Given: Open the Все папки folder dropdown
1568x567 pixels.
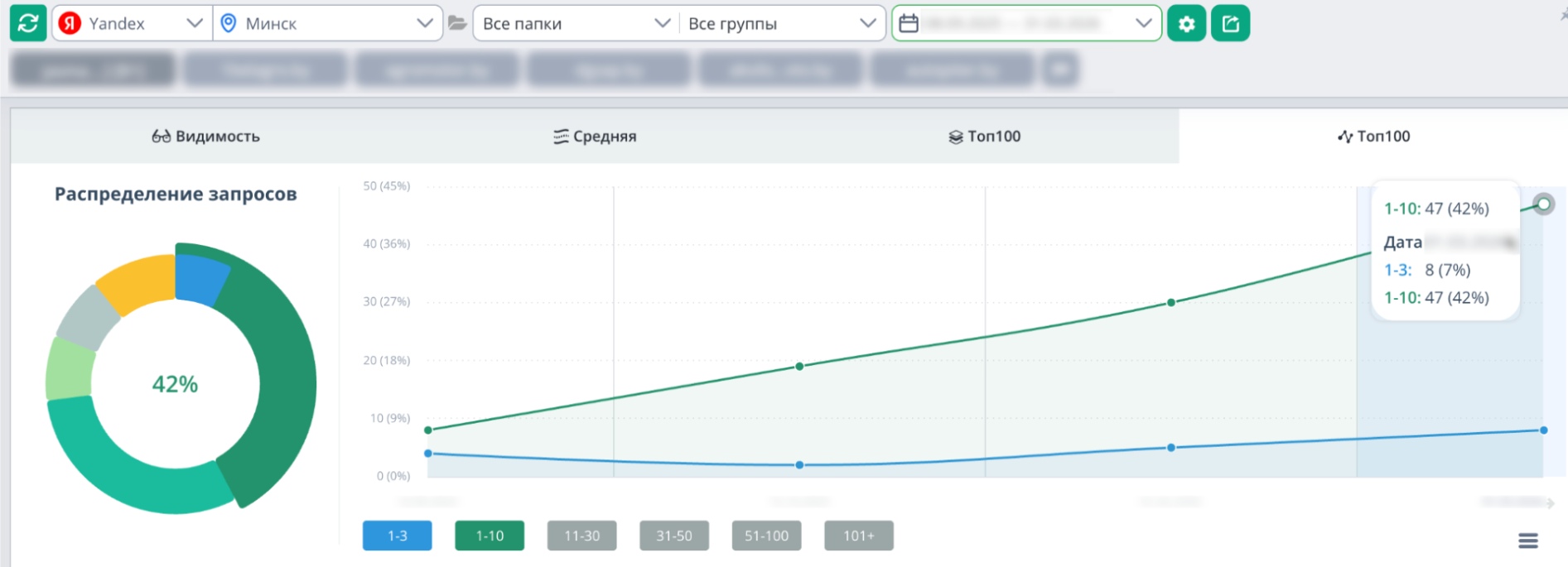Looking at the screenshot, I should (576, 23).
